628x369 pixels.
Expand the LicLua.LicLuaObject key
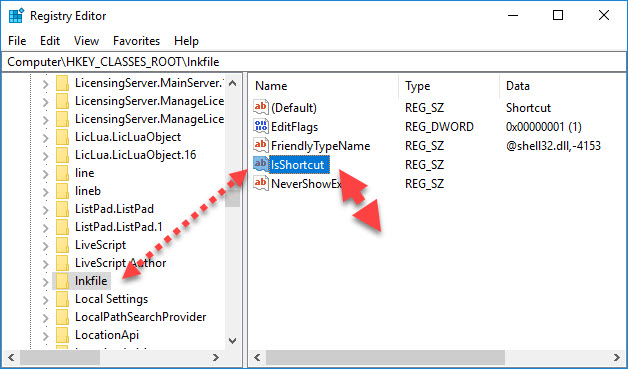click(x=46, y=138)
